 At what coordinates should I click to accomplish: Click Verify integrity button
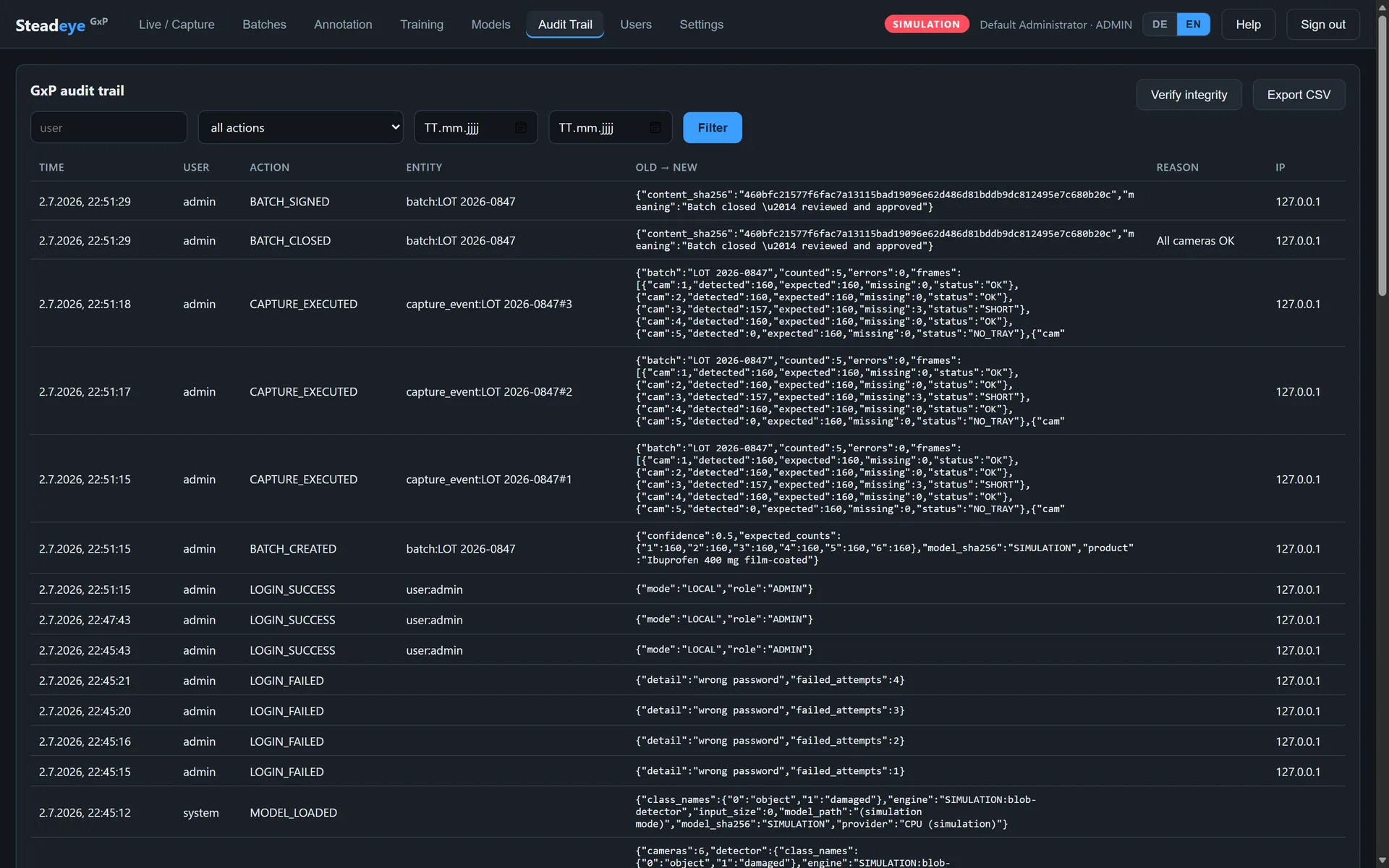pos(1189,95)
